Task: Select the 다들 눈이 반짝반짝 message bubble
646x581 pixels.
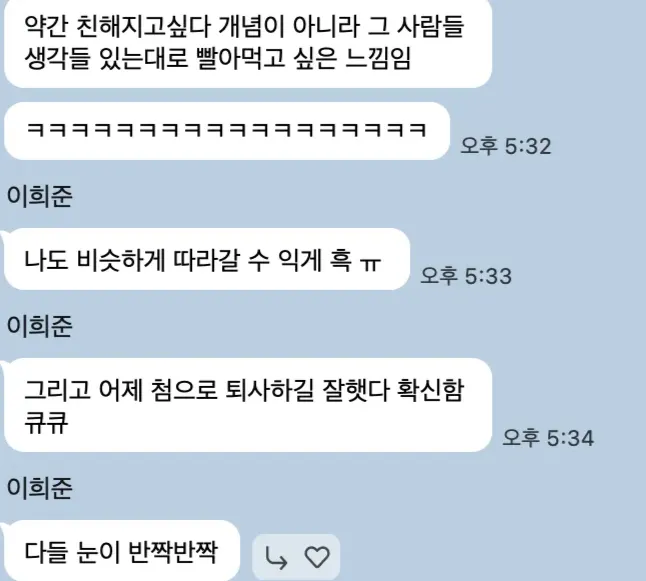Action: tap(122, 551)
